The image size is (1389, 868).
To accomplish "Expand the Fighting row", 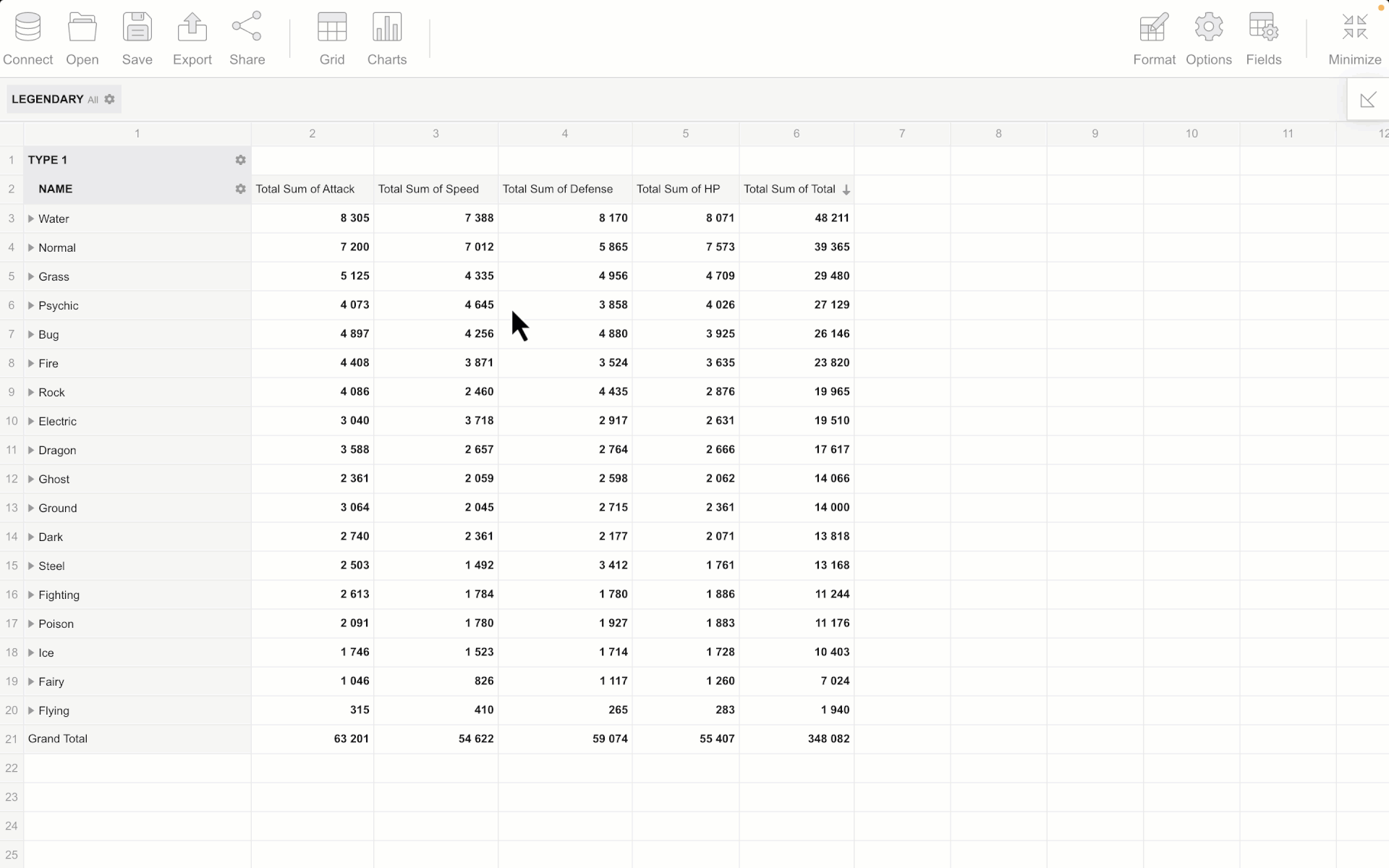I will 31,595.
